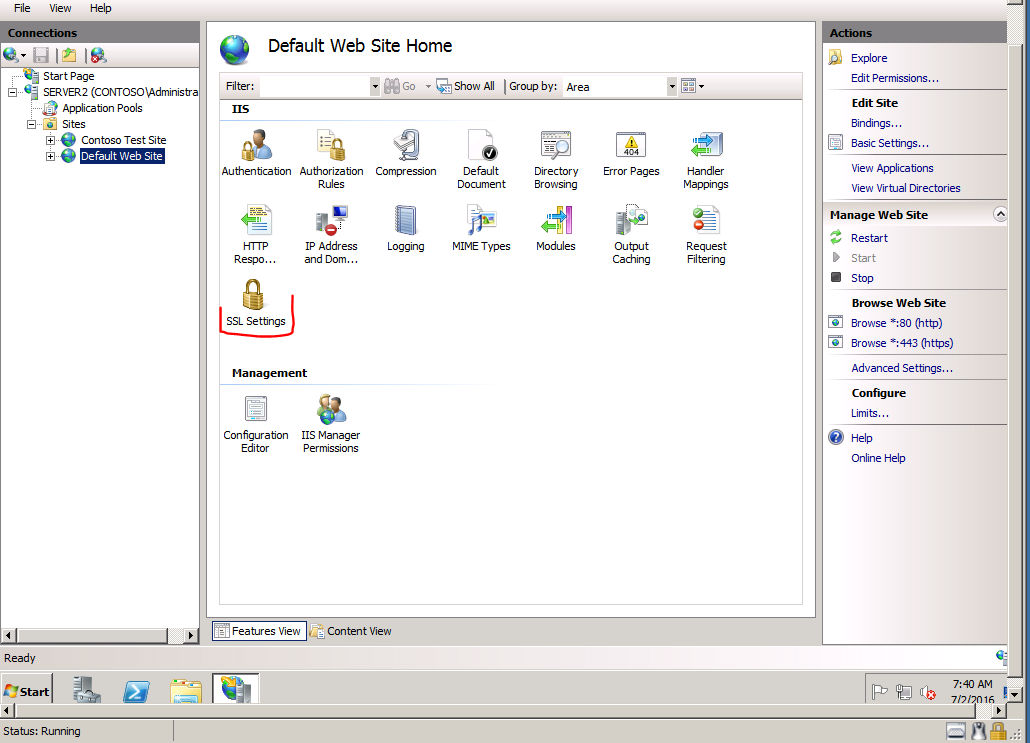Restart the web site
The image size is (1030, 743).
pyautogui.click(x=868, y=238)
